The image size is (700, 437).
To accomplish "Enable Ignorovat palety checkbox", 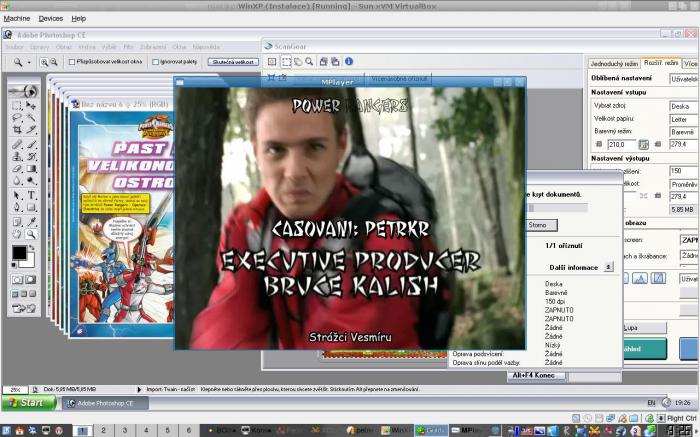I will coord(155,62).
